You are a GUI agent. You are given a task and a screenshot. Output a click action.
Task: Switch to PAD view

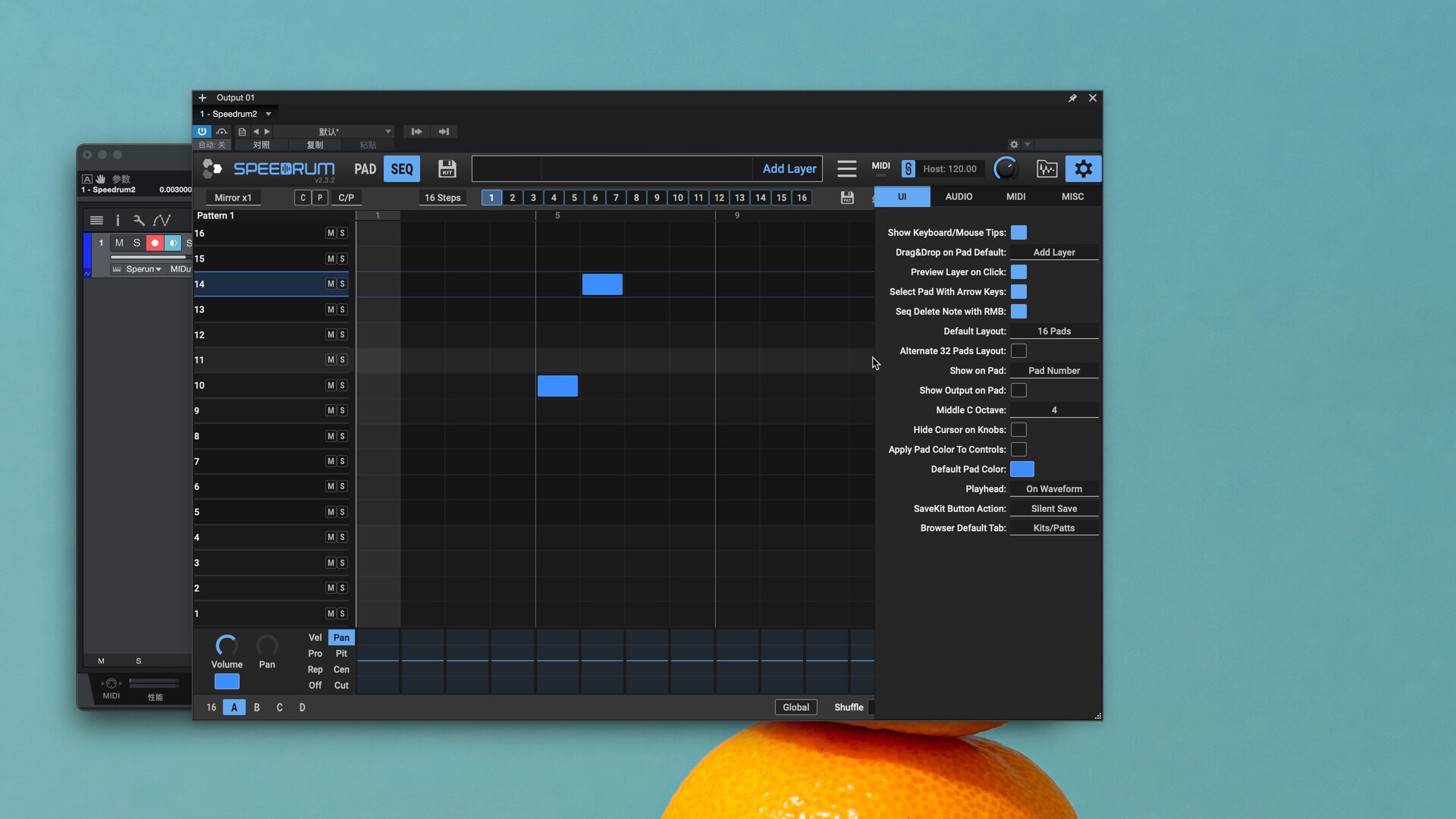pos(365,169)
